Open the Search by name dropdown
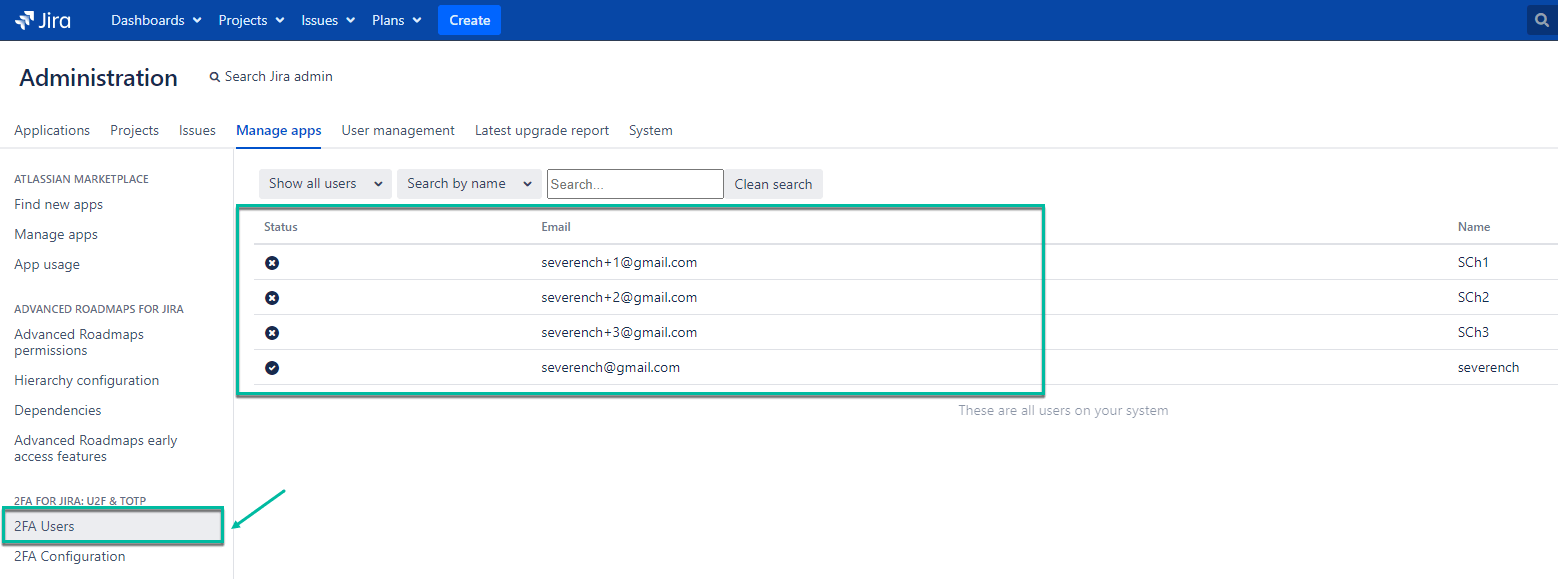The image size is (1558, 579). tap(468, 183)
